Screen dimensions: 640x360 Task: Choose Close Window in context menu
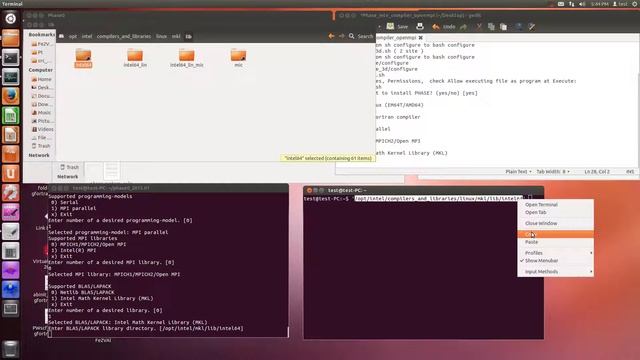pos(556,224)
